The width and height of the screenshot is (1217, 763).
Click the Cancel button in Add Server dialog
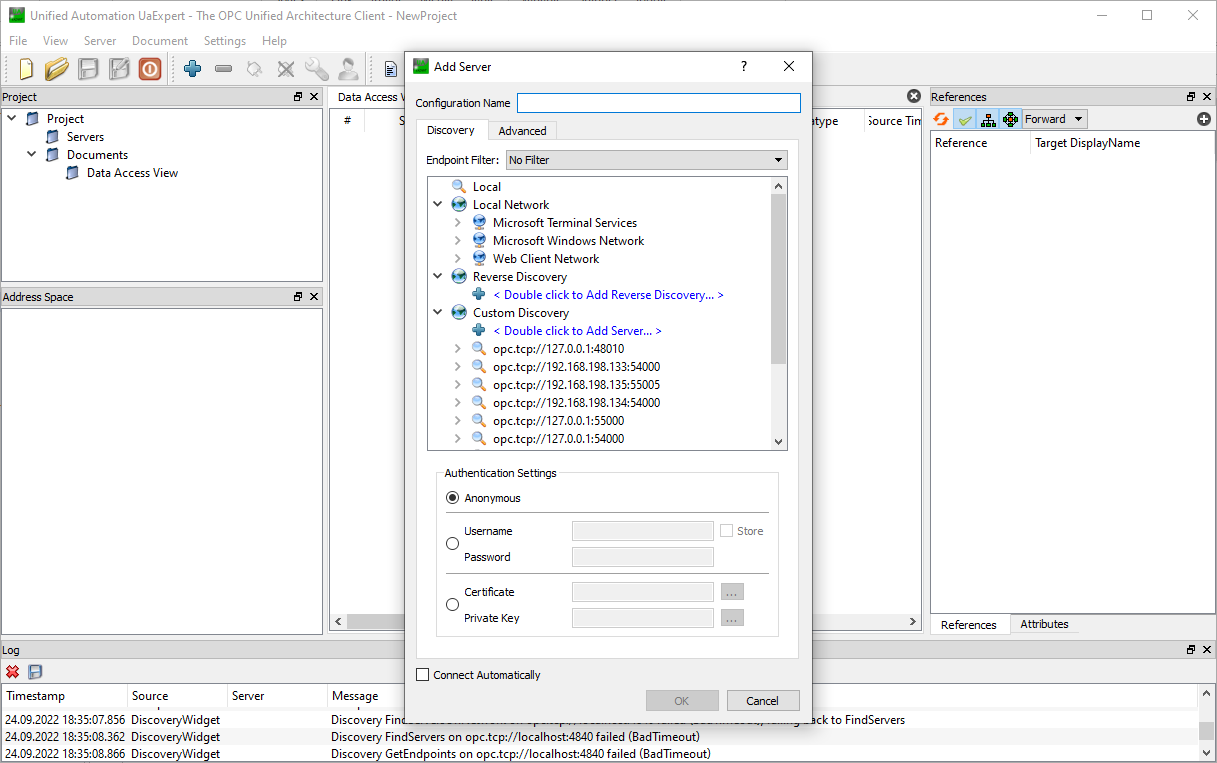click(x=763, y=701)
